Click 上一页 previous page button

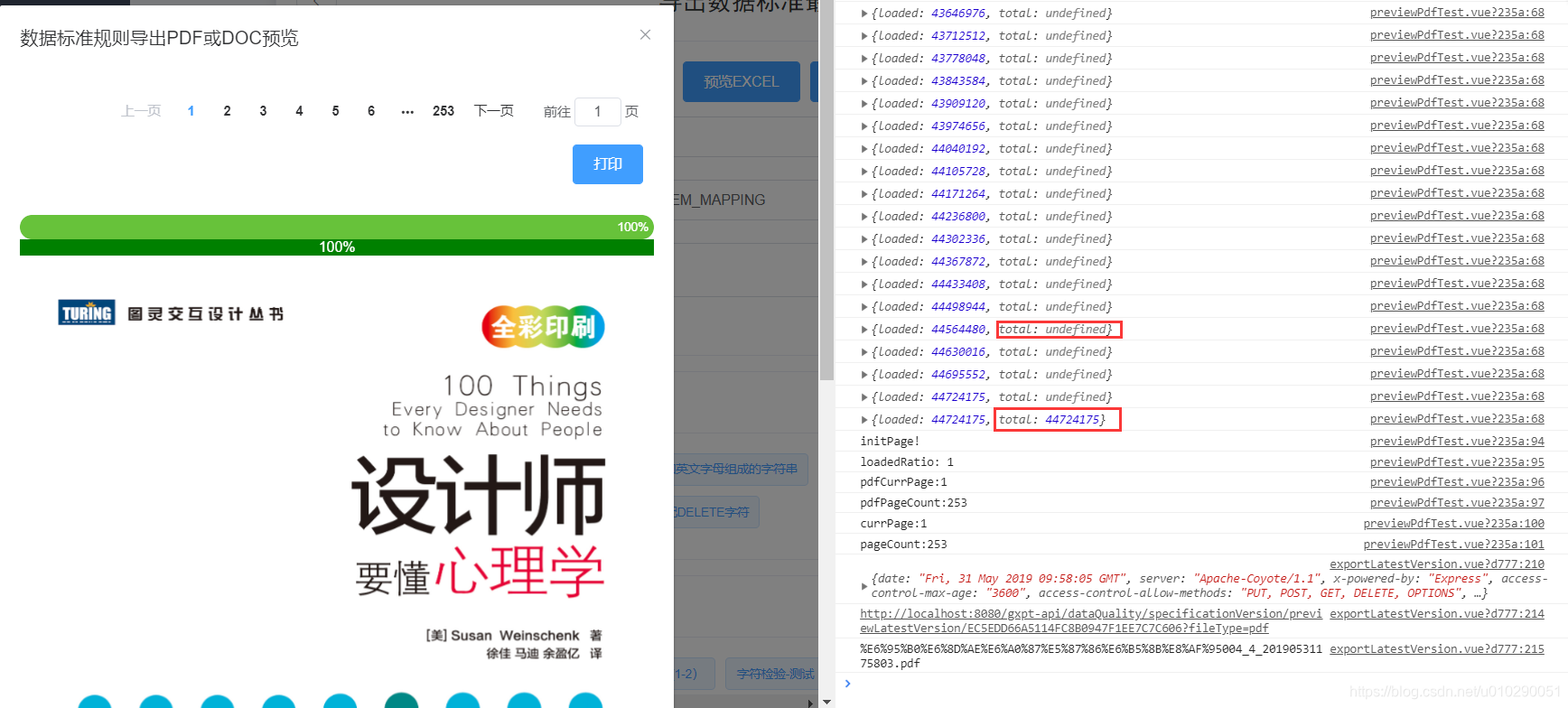pos(141,111)
